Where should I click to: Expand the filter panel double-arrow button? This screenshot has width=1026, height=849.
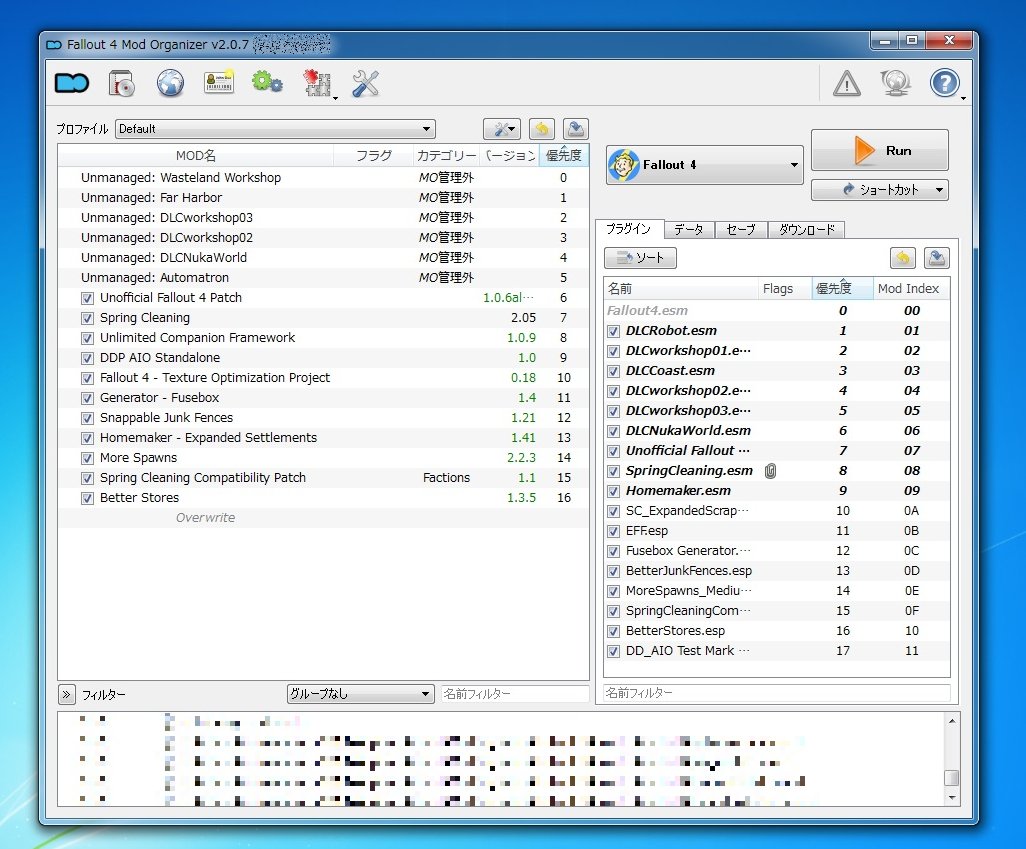[67, 694]
